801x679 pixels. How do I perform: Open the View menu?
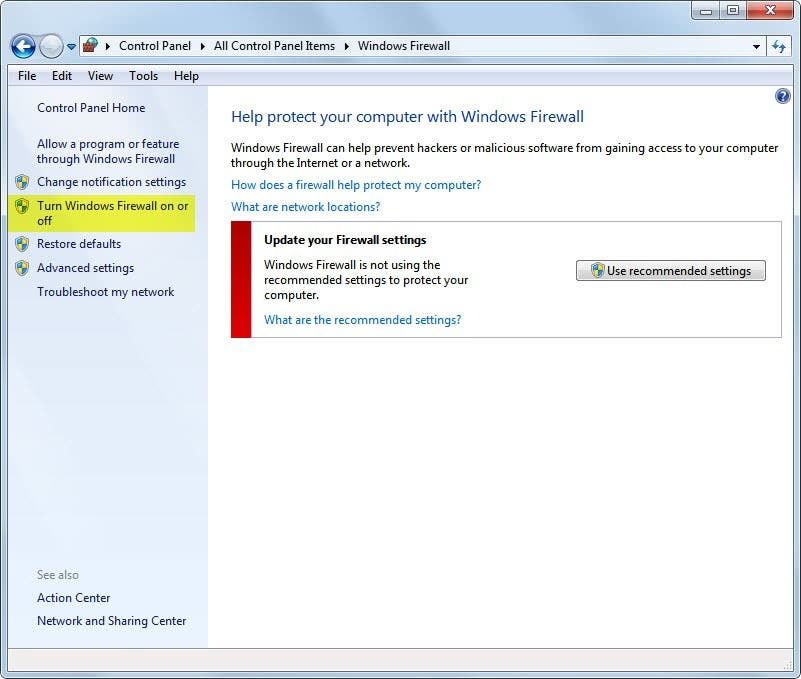[100, 76]
